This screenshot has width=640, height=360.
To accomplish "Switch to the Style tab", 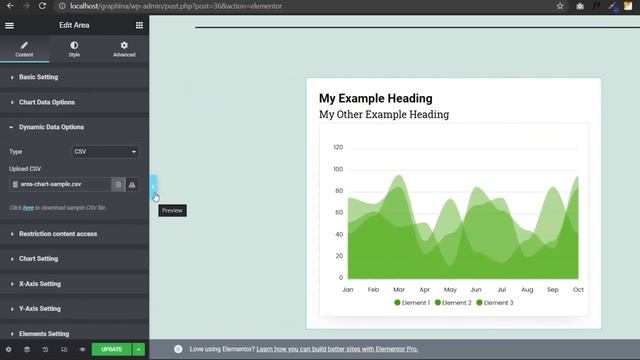I will (74, 49).
